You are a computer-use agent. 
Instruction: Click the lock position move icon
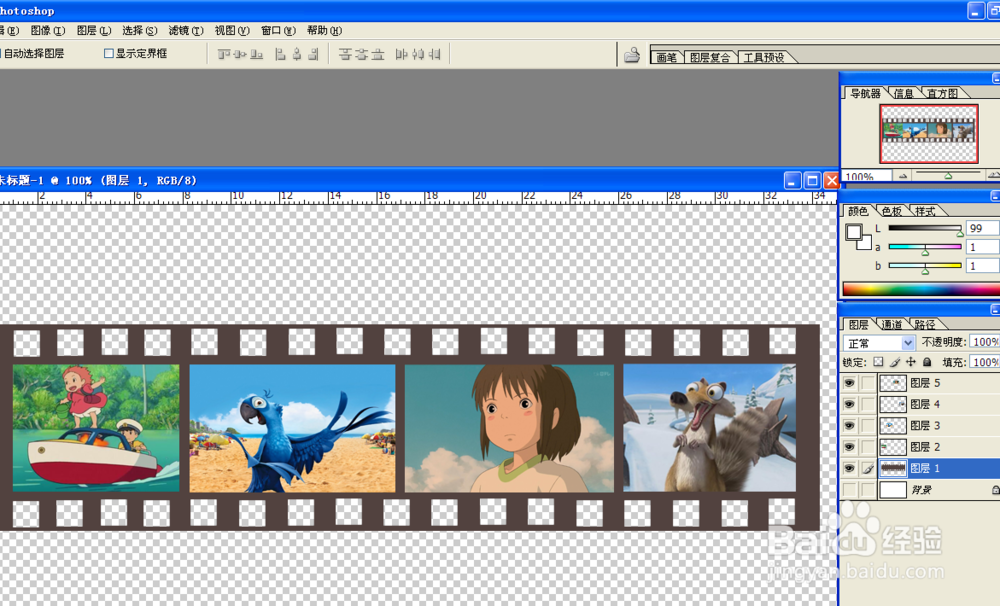click(x=911, y=362)
